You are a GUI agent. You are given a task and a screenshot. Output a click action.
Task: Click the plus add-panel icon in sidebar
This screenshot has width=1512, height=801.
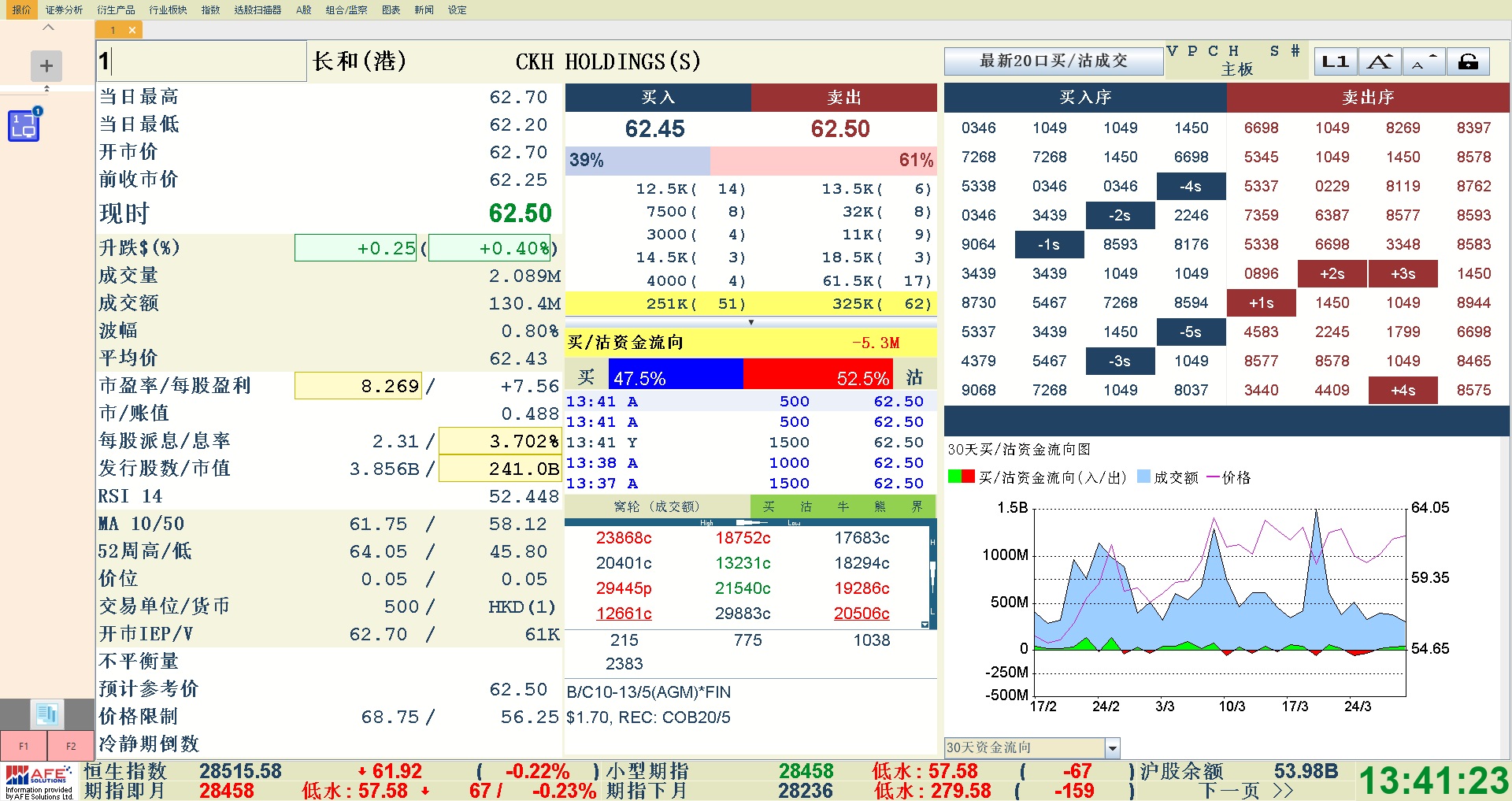(46, 66)
